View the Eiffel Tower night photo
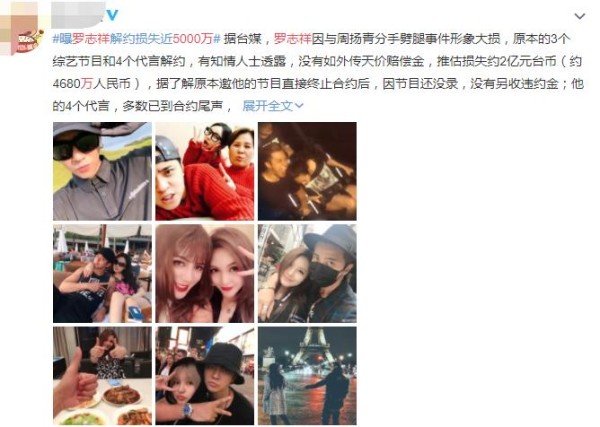This screenshot has width=600, height=427. tap(307, 376)
